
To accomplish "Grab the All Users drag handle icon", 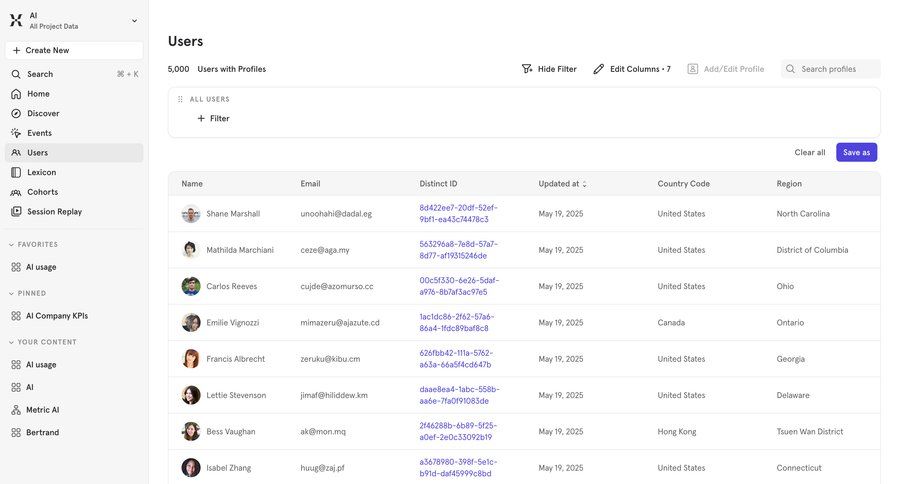I will (180, 99).
